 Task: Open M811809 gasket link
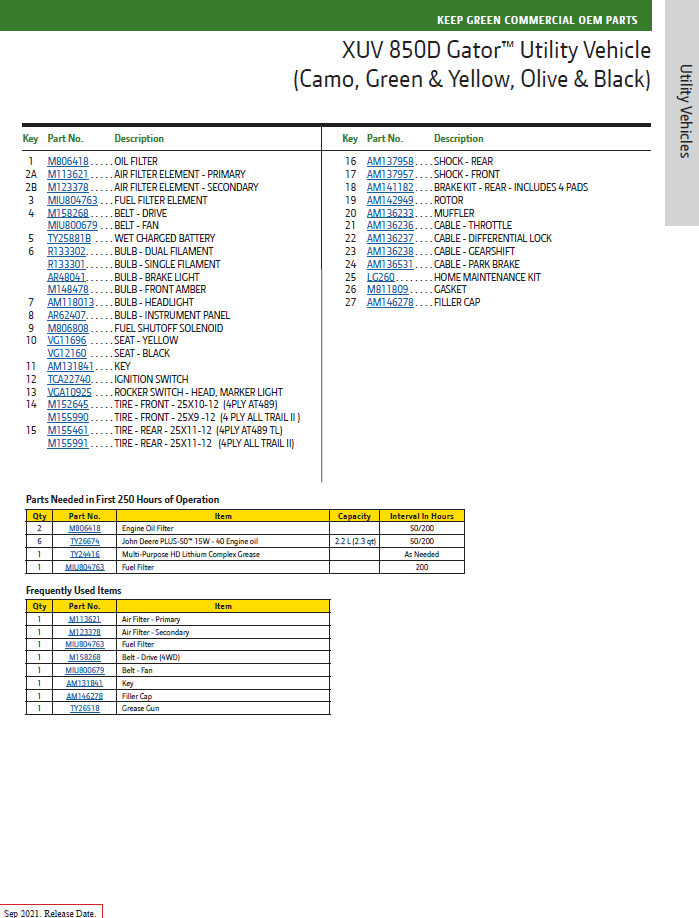click(x=388, y=289)
